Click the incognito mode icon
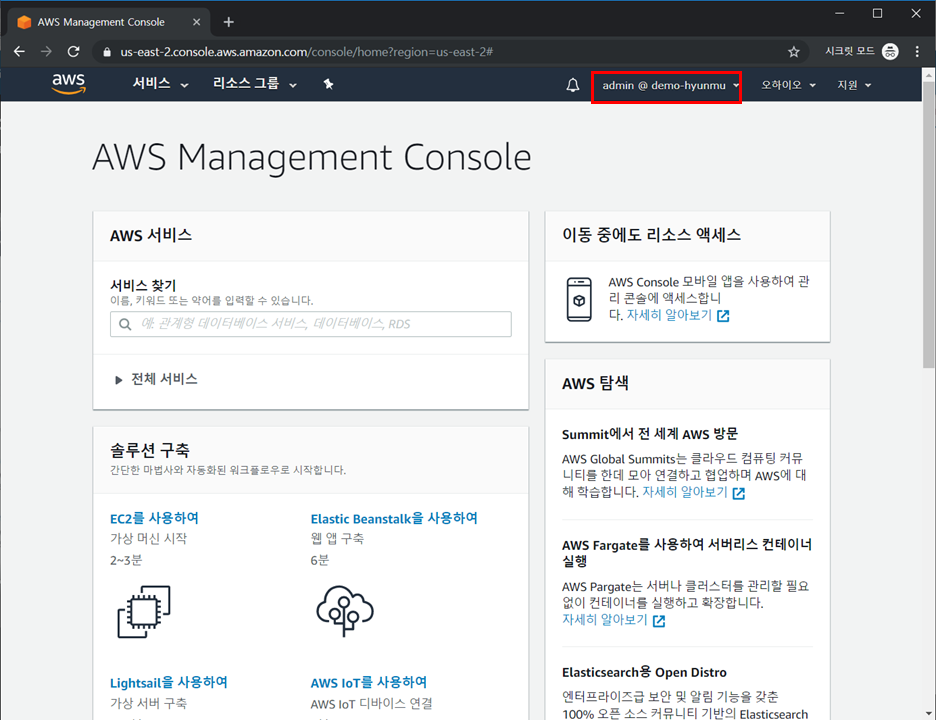This screenshot has height=720, width=936. point(890,52)
